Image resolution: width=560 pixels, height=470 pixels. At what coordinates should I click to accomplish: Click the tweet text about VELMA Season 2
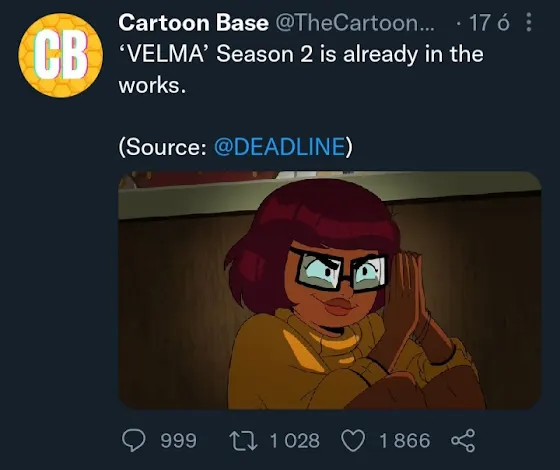pyautogui.click(x=301, y=70)
